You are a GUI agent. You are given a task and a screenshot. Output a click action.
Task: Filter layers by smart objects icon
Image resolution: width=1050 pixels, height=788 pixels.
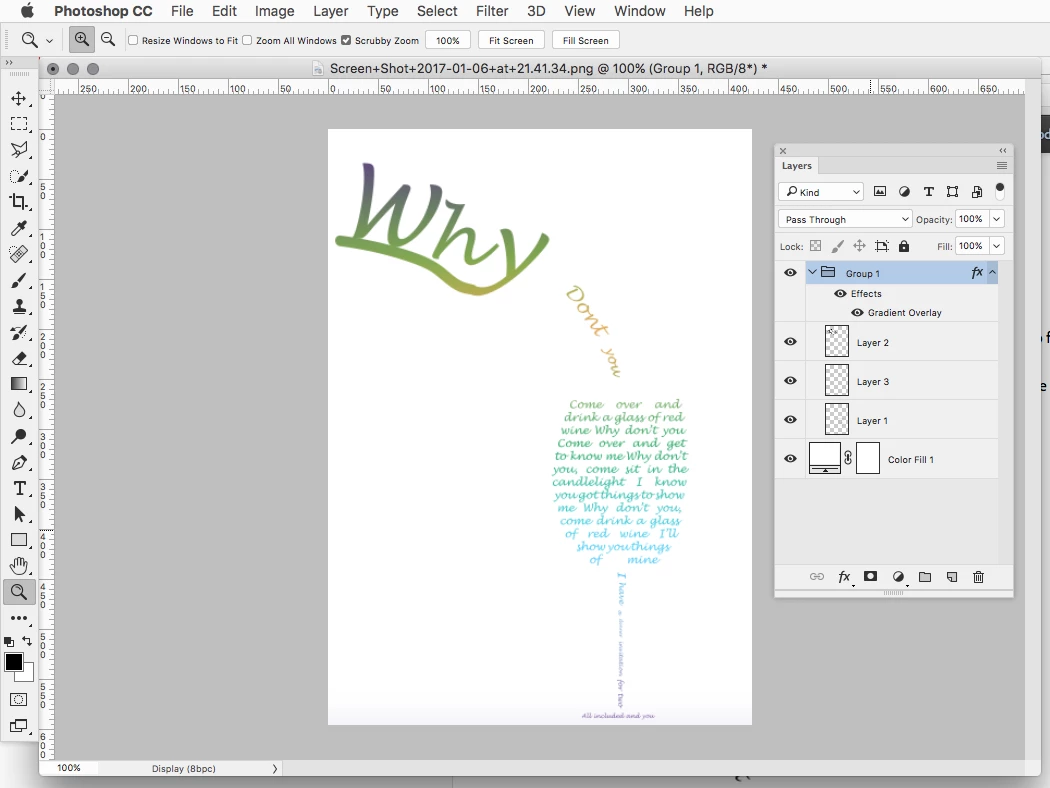click(x=977, y=192)
